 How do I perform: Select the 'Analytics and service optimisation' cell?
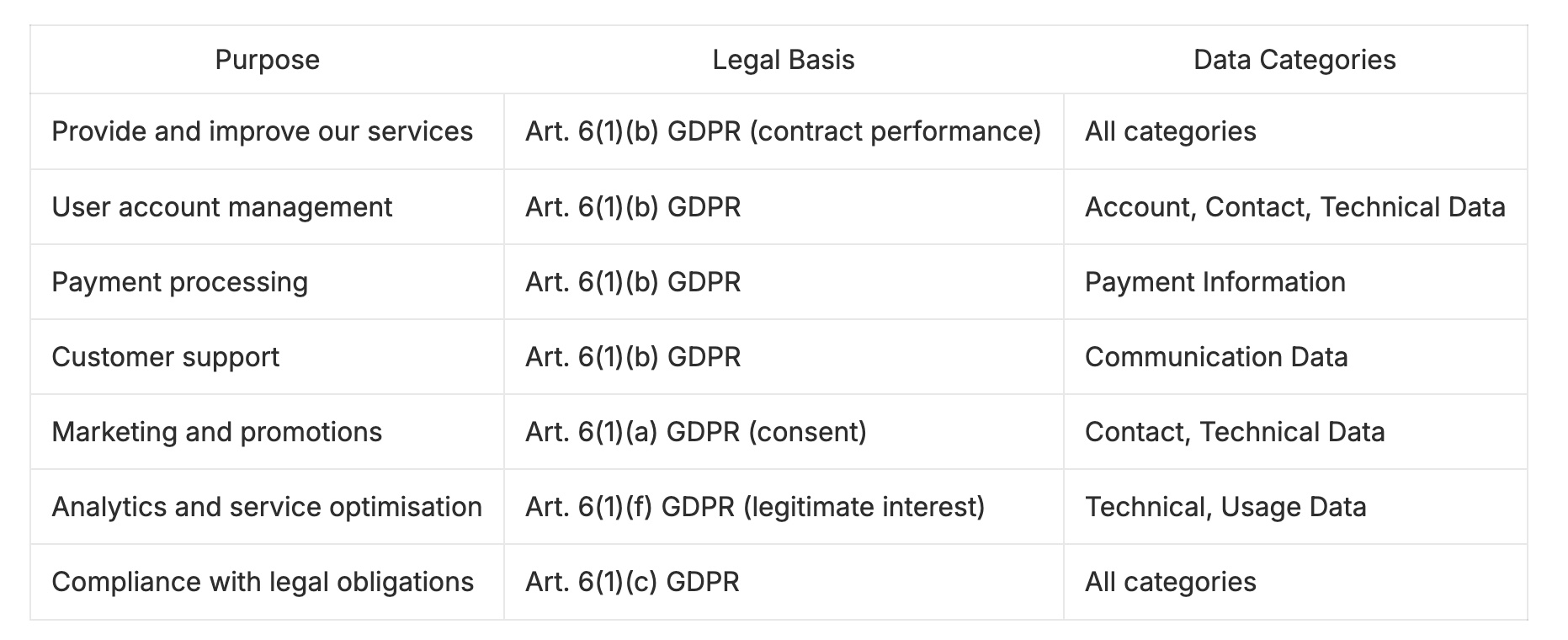[x=266, y=507]
